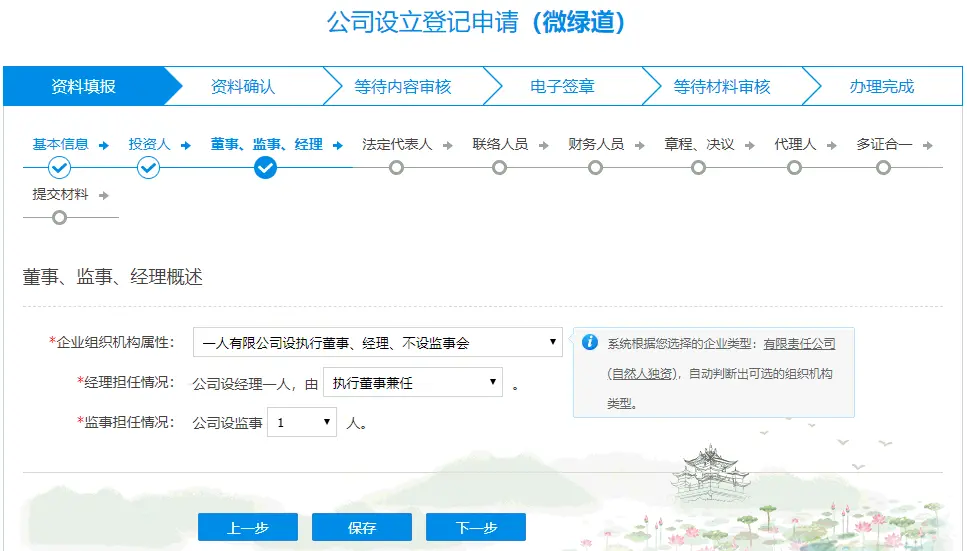967x551 pixels.
Task: Click the 投资人 completed checkmark circle
Action: pyautogui.click(x=148, y=167)
